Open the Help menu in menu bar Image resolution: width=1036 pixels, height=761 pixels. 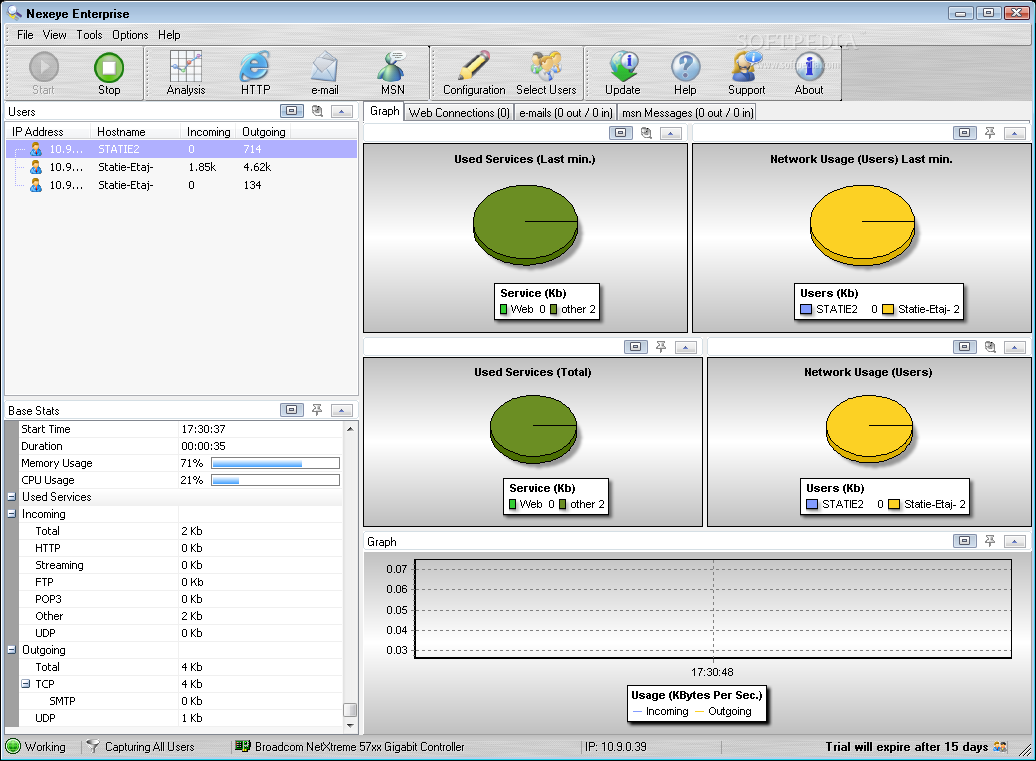pos(169,35)
